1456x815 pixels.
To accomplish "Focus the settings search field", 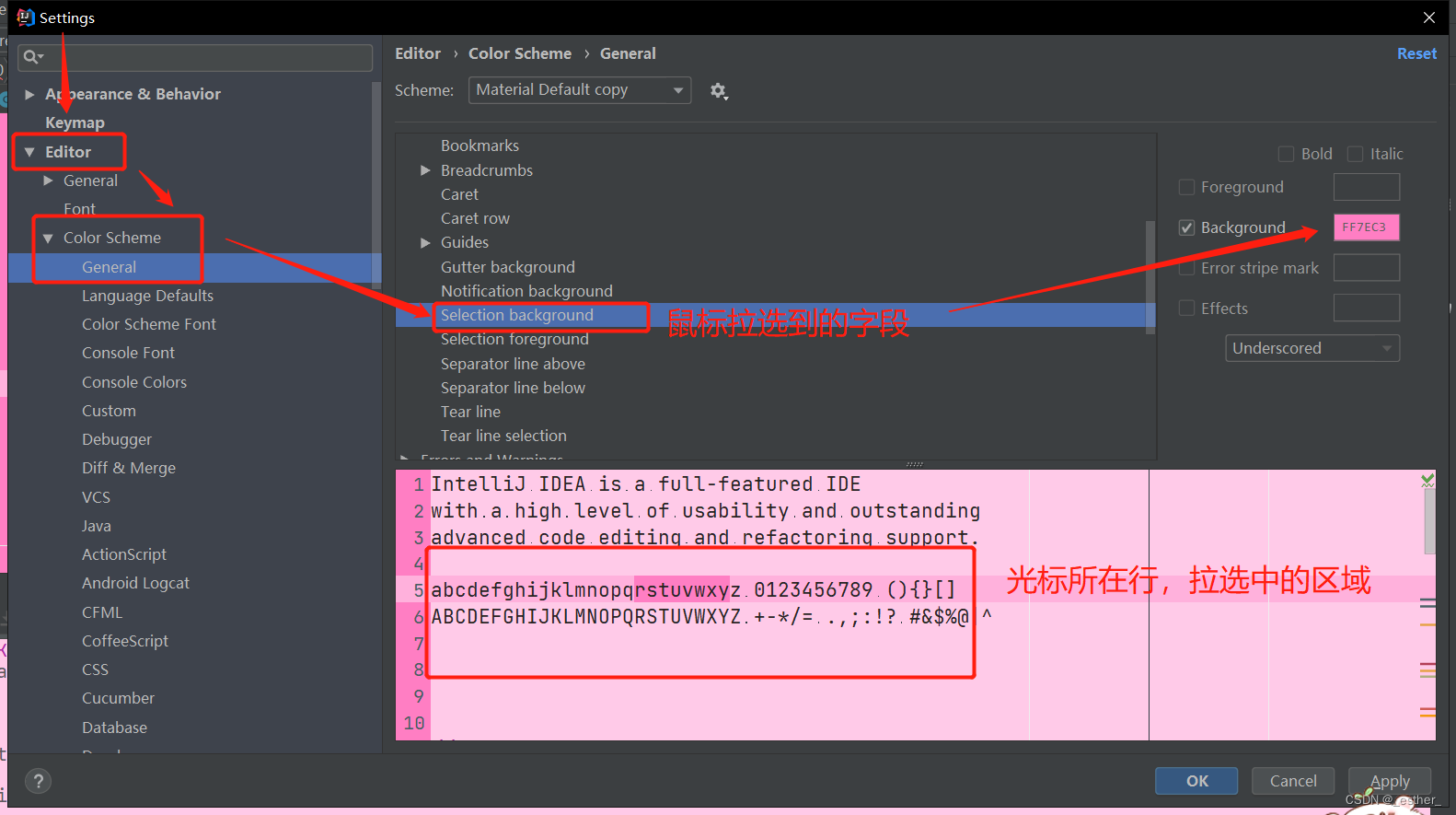I will click(195, 57).
